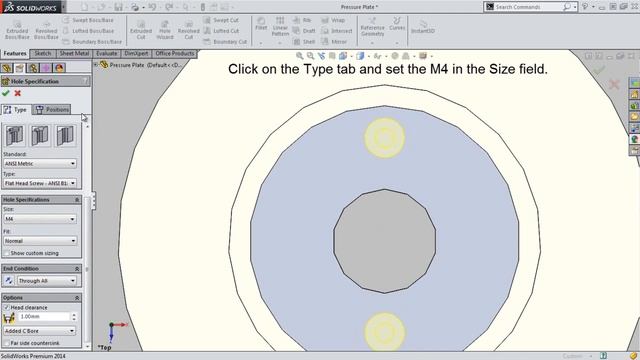Open the PropertyManager tab icon
Screen dimensions: 640x360
click(x=20, y=68)
